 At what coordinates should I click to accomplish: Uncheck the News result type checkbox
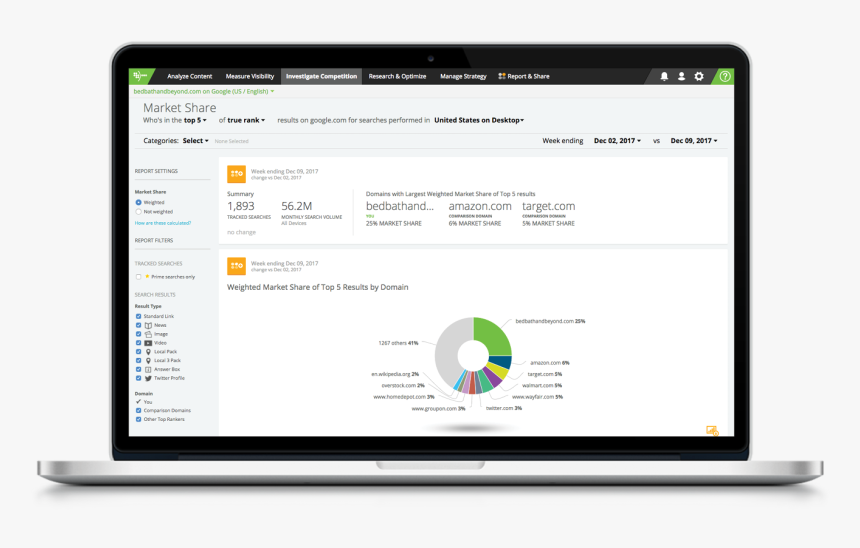pos(138,325)
